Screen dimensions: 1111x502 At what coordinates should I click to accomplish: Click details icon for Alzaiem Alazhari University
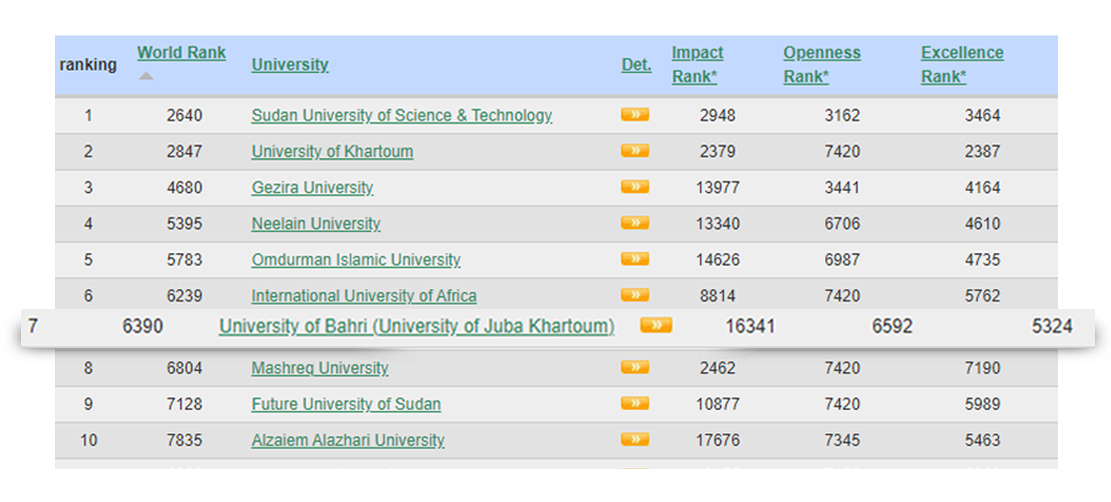(635, 439)
